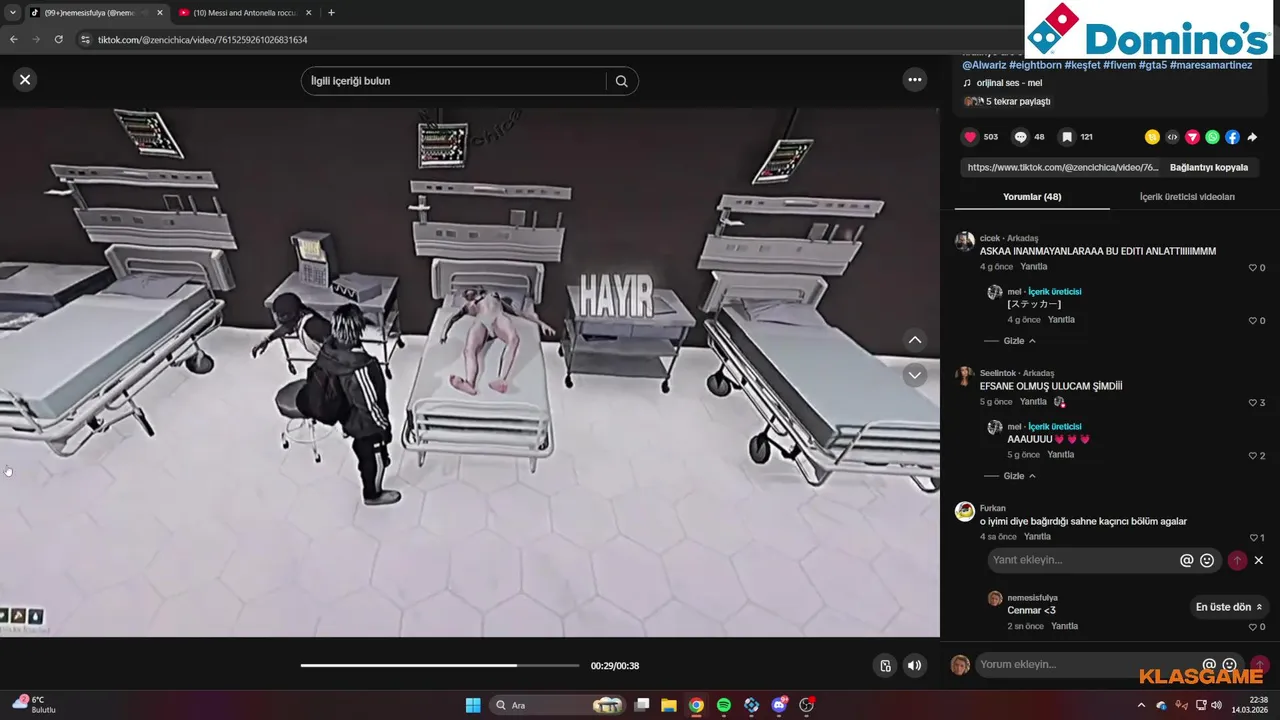Open Discord from the taskbar
Viewport: 1280px width, 720px height.
[x=779, y=705]
